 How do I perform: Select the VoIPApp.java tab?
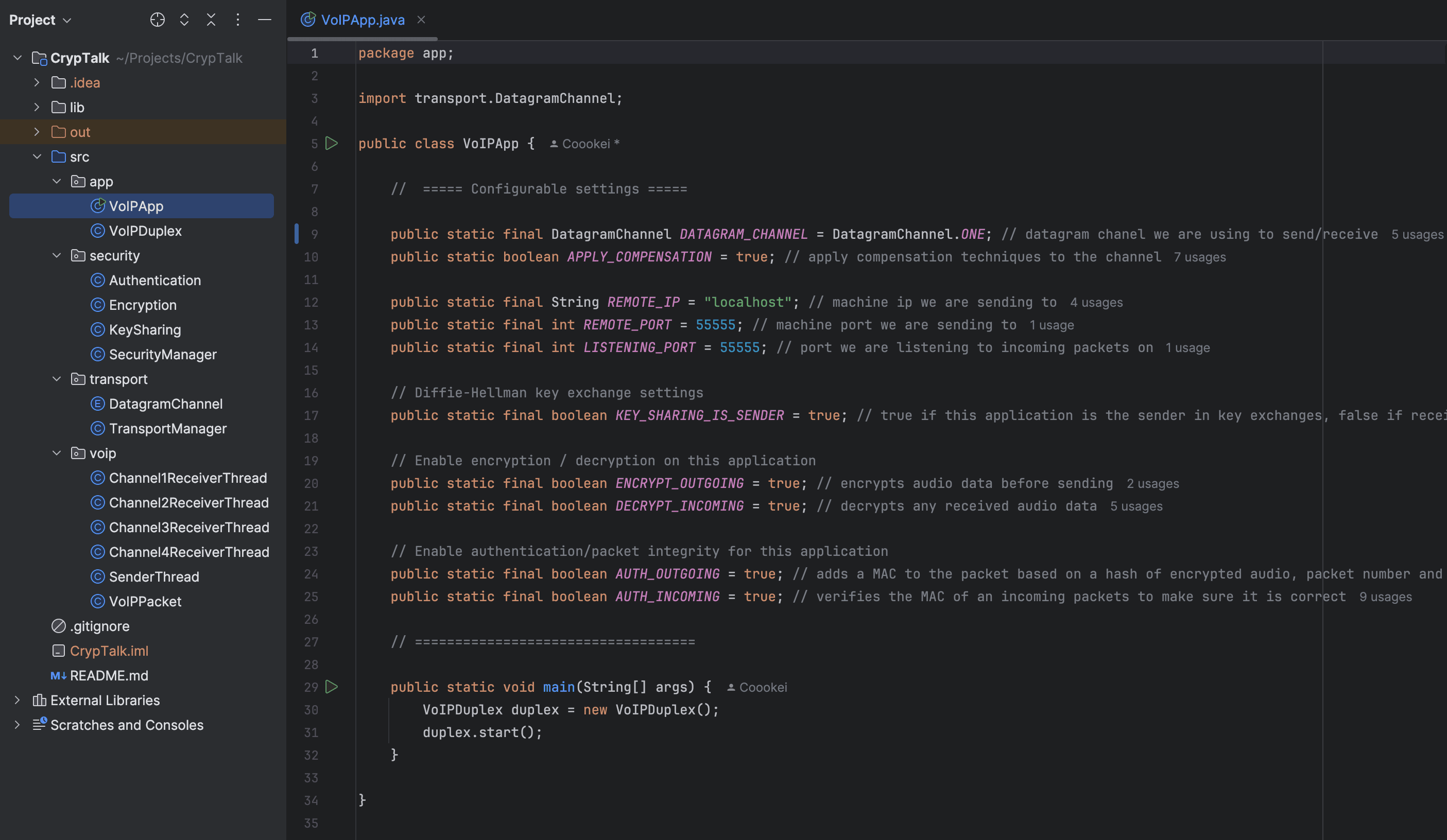pyautogui.click(x=363, y=20)
